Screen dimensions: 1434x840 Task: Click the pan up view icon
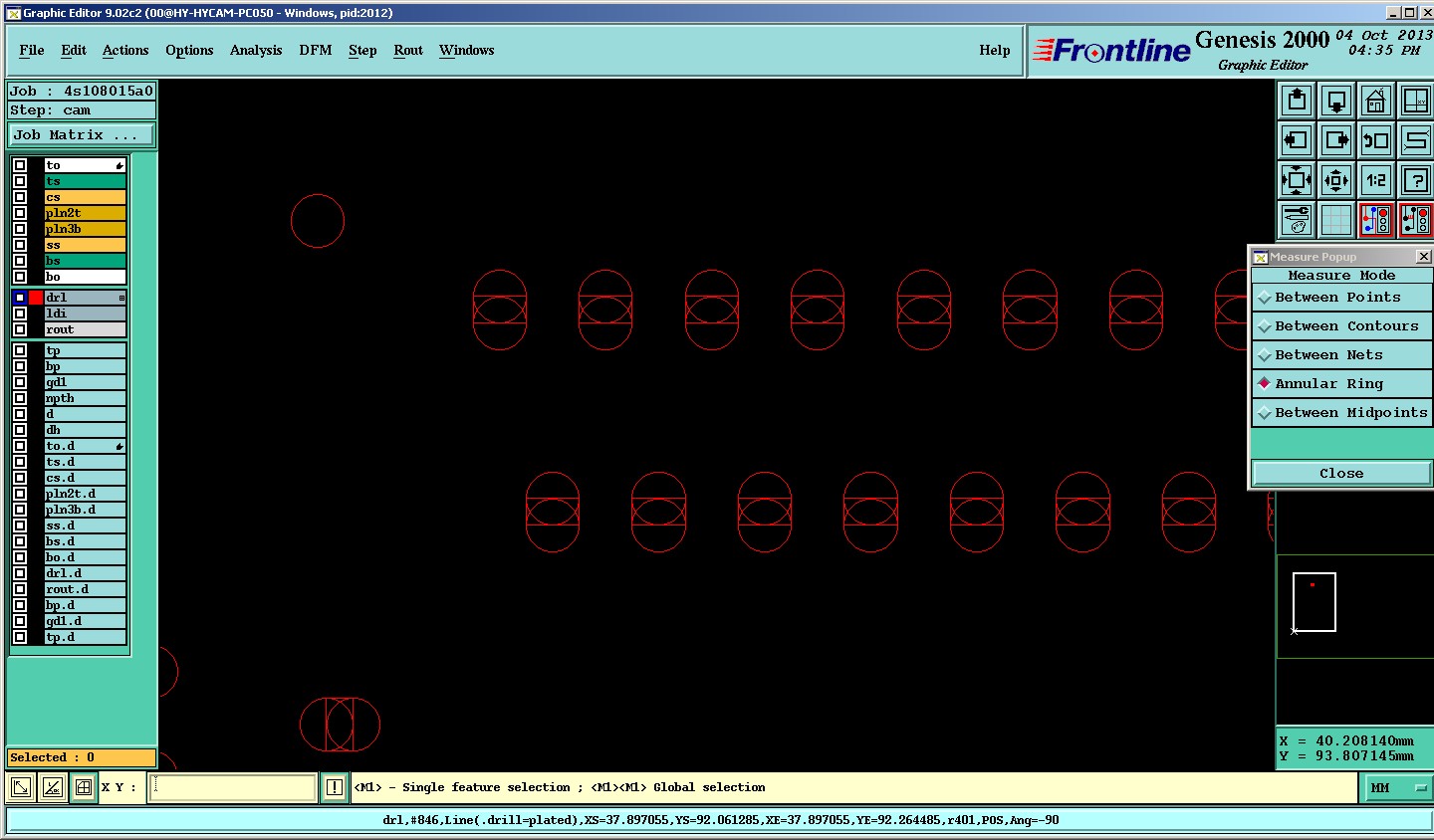1297,101
